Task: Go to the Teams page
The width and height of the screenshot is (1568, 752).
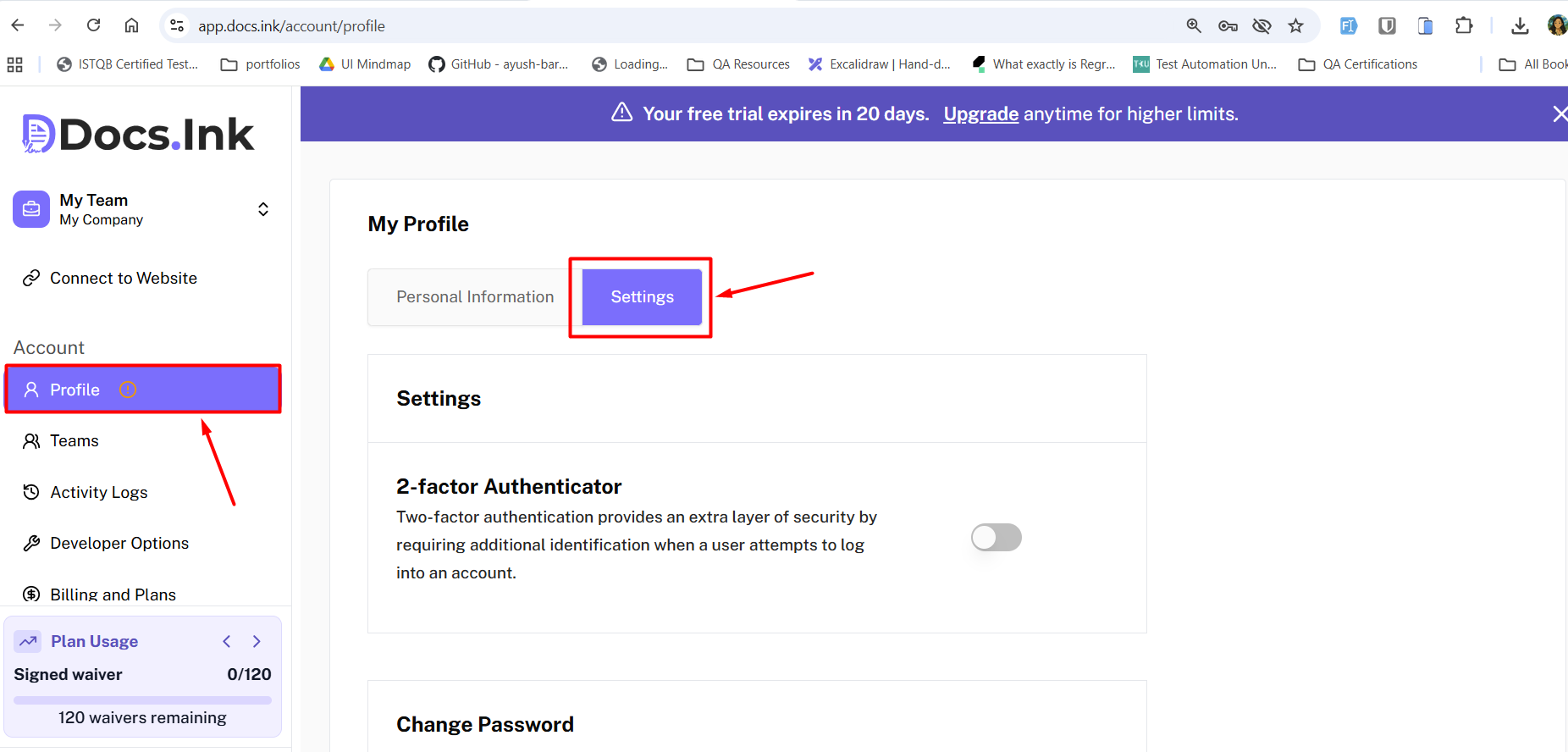Action: (74, 440)
